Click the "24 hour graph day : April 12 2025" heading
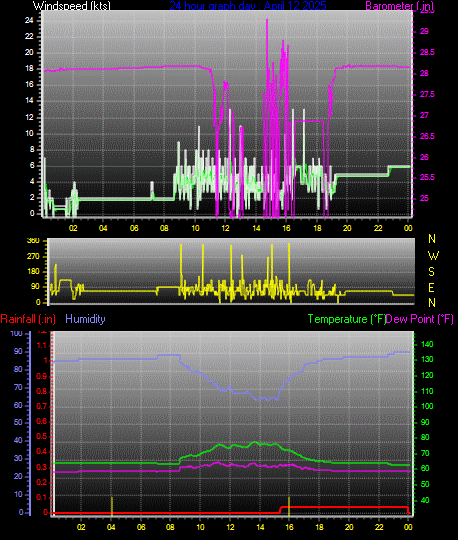Screen dimensions: 458x540 pos(248,6)
